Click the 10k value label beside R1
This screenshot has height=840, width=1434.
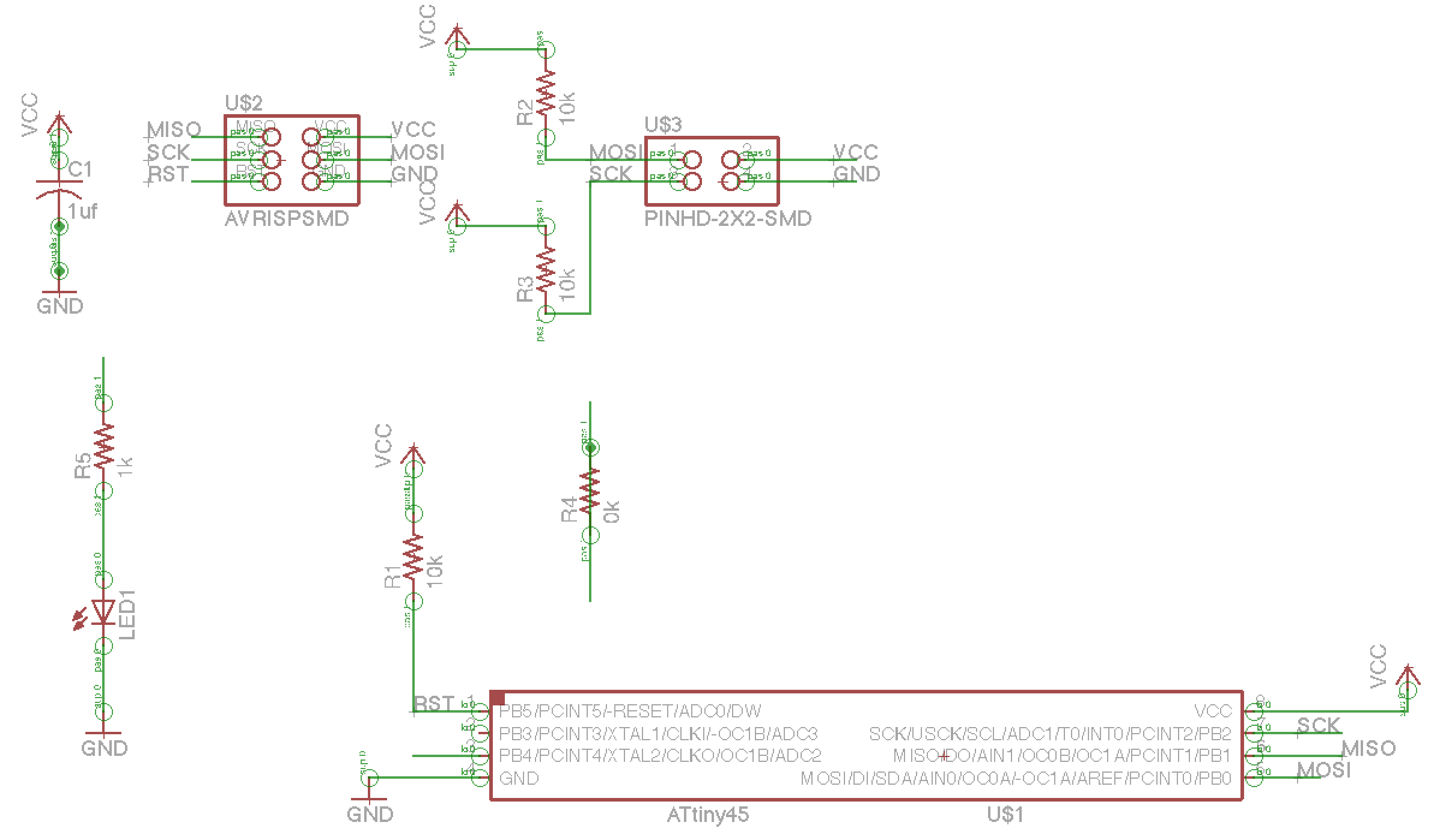click(435, 571)
